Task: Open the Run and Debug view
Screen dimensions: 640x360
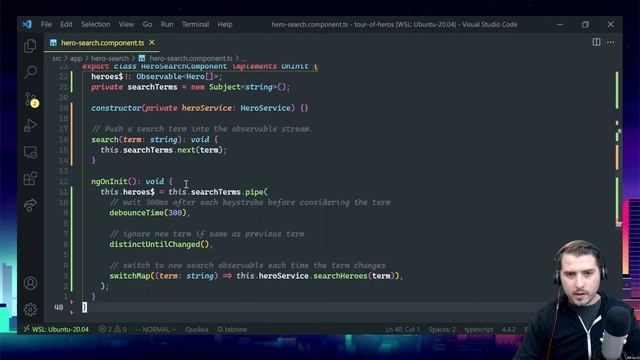Action: click(30, 125)
